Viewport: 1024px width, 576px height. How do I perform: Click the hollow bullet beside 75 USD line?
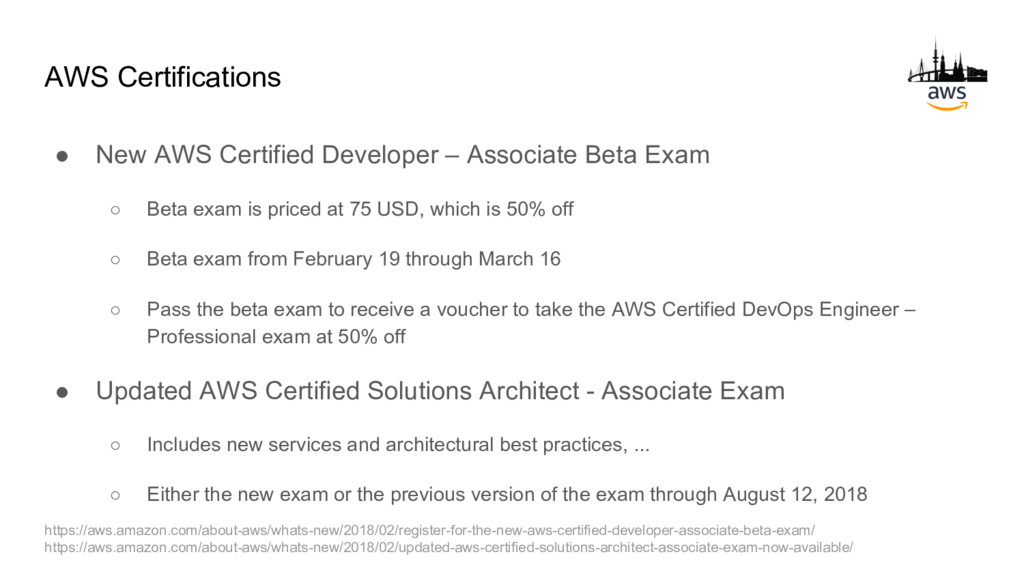click(x=116, y=210)
